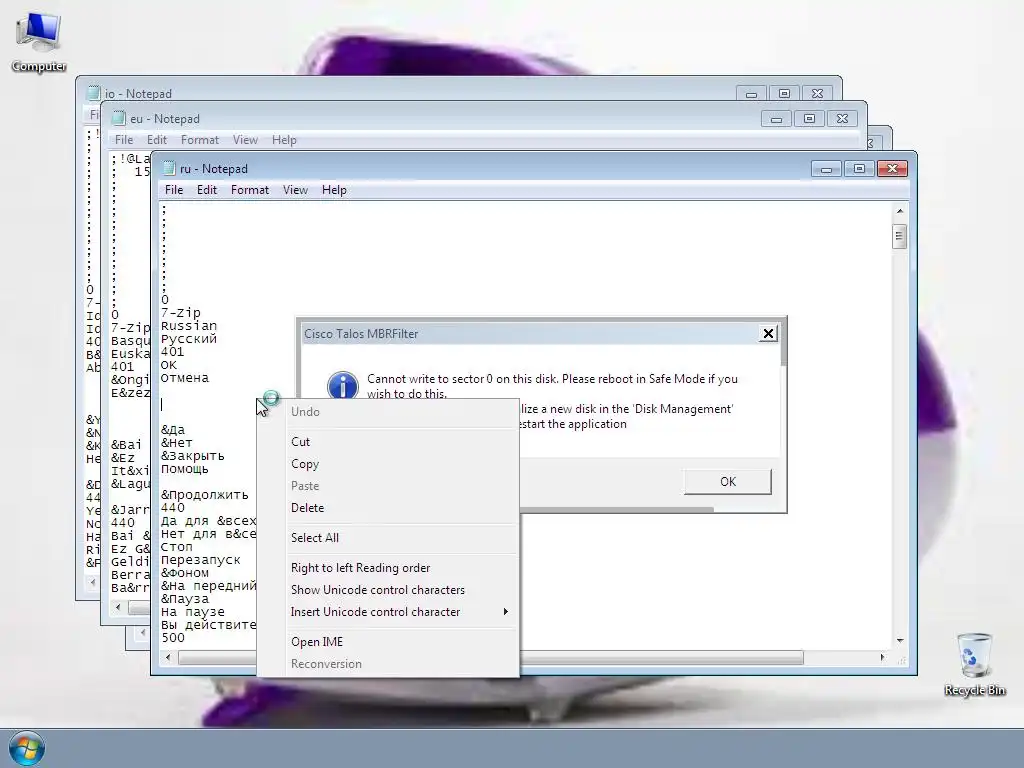The image size is (1024, 768).
Task: Click the ru - Notepad window title
Action: point(214,169)
